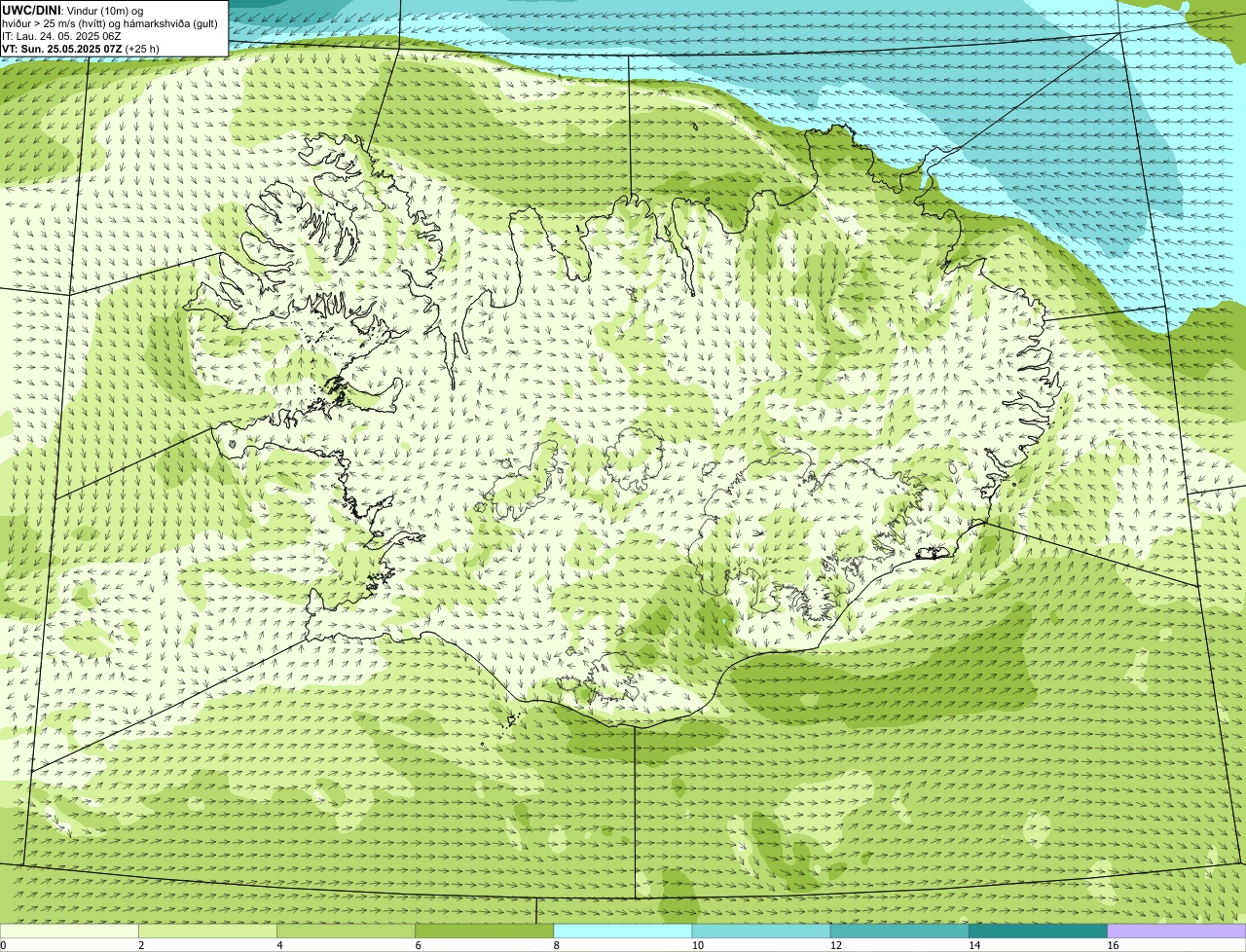Screen dimensions: 1246x952
Task: Pick the light green 2–4 m/s color swatch
Action: pos(207,932)
